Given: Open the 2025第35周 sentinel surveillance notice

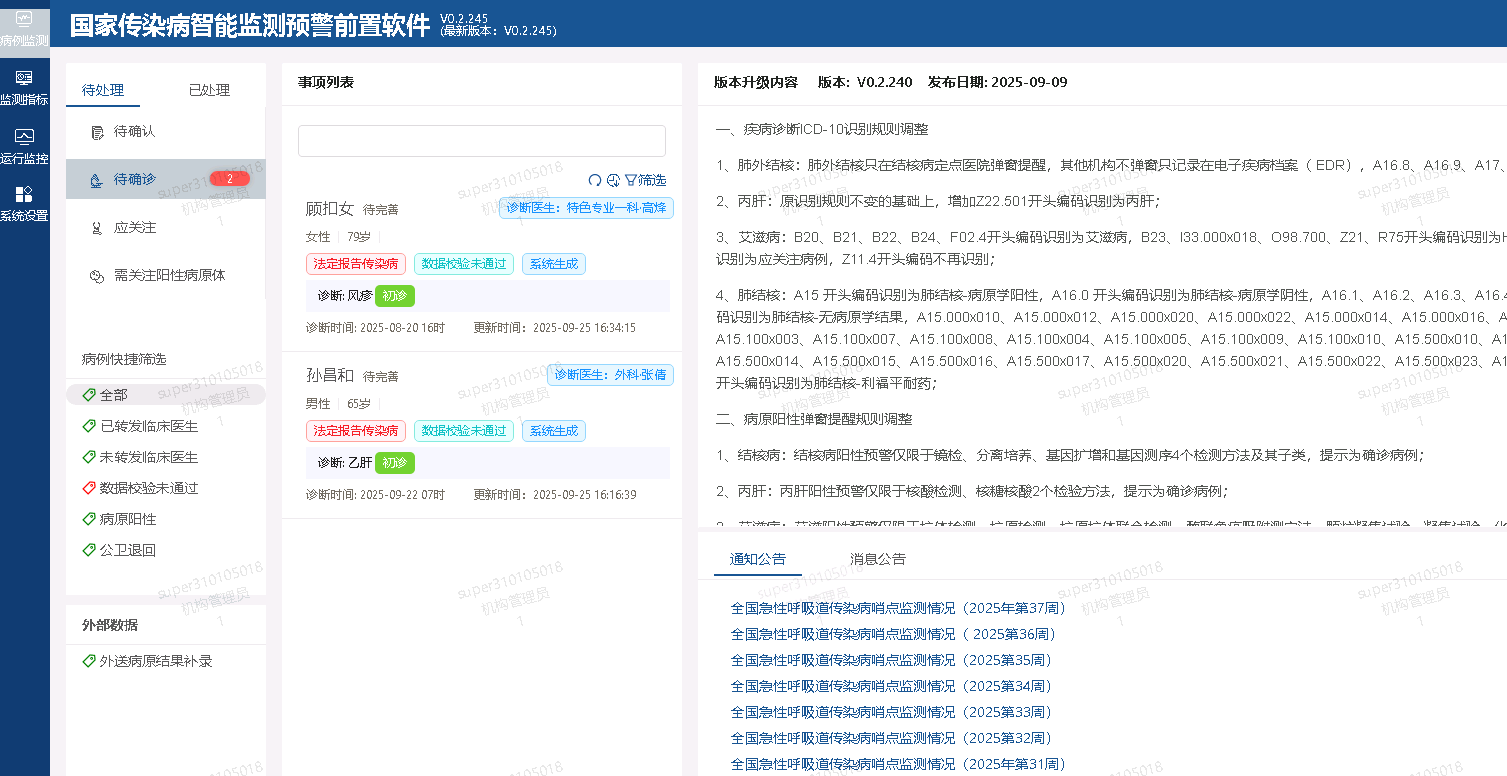Looking at the screenshot, I should pyautogui.click(x=892, y=660).
